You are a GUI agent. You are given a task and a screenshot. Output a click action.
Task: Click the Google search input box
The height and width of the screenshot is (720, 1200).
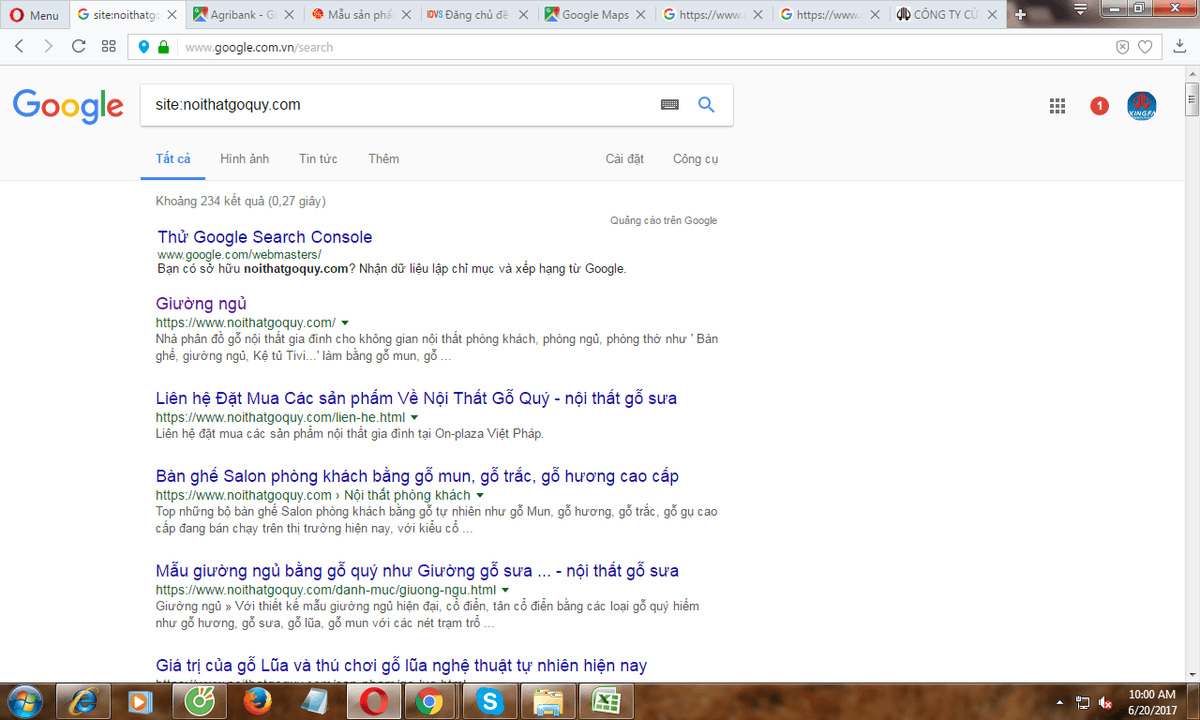pyautogui.click(x=400, y=105)
